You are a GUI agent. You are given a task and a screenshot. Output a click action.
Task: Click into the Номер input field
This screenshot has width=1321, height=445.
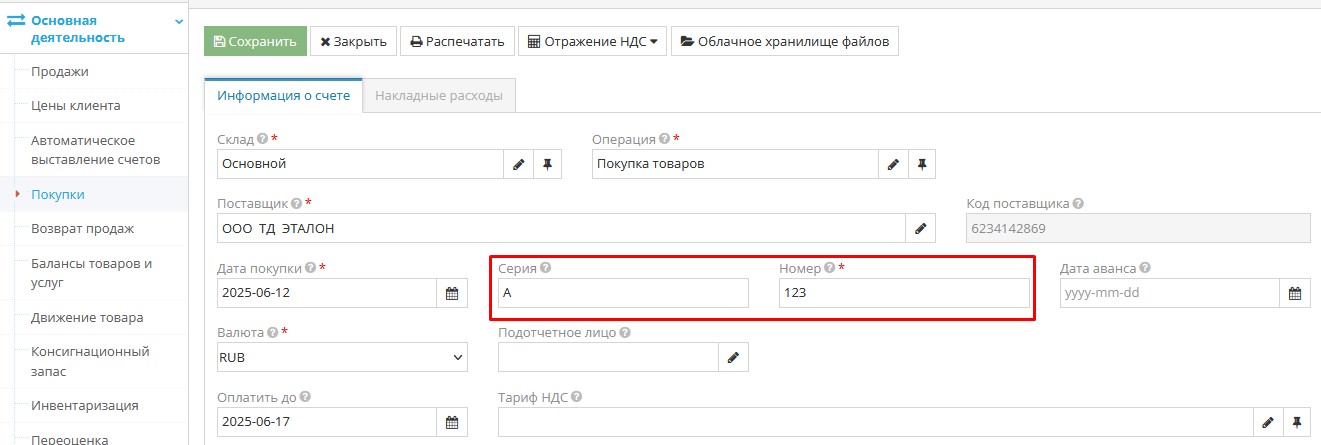pos(904,293)
